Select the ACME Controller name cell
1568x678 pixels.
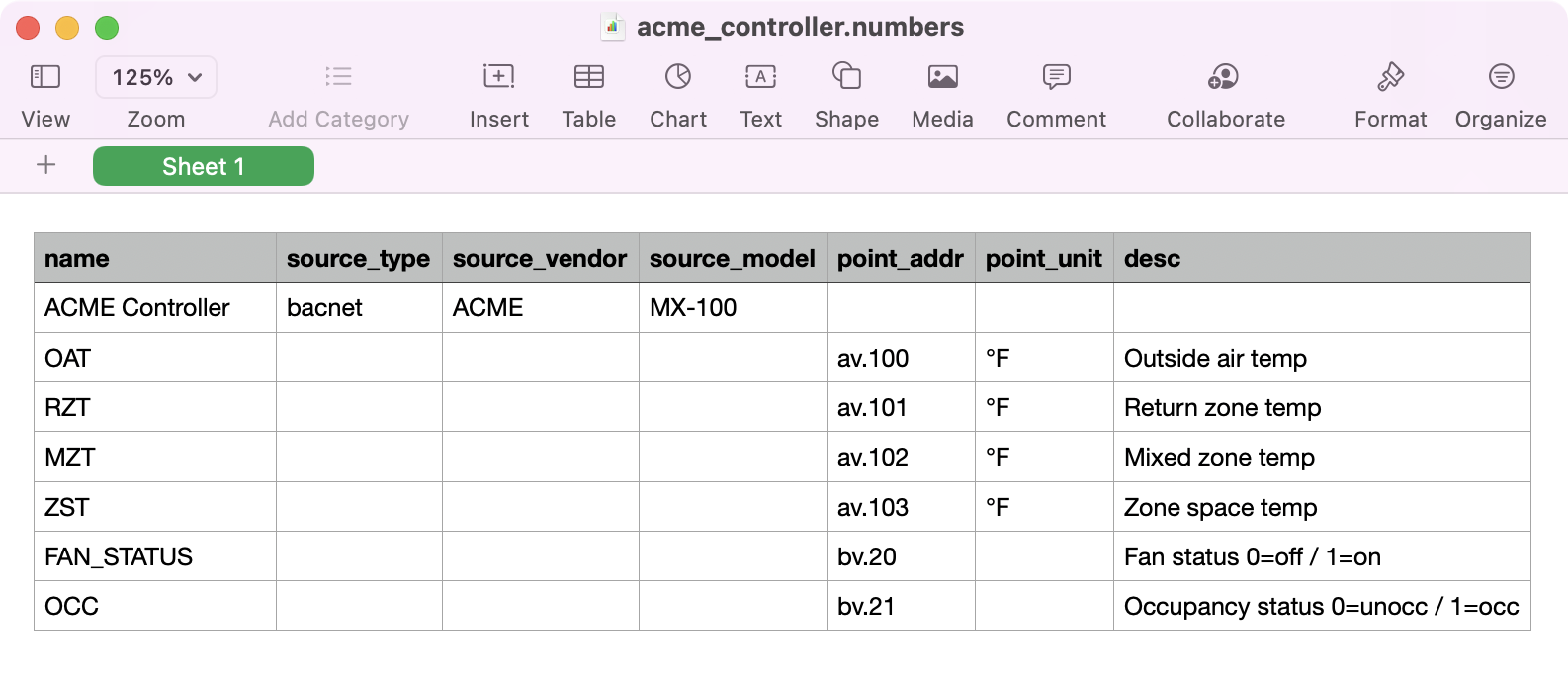[x=155, y=307]
